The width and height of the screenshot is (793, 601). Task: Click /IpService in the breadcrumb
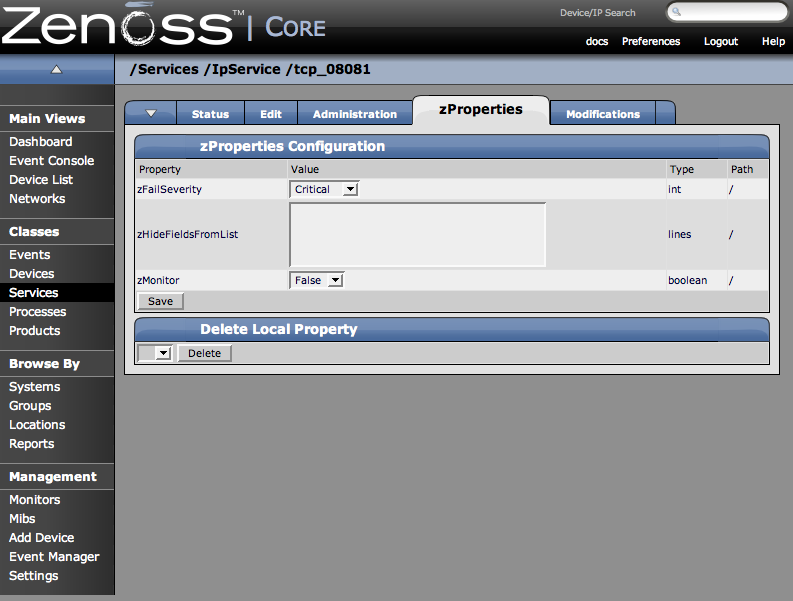pyautogui.click(x=242, y=69)
